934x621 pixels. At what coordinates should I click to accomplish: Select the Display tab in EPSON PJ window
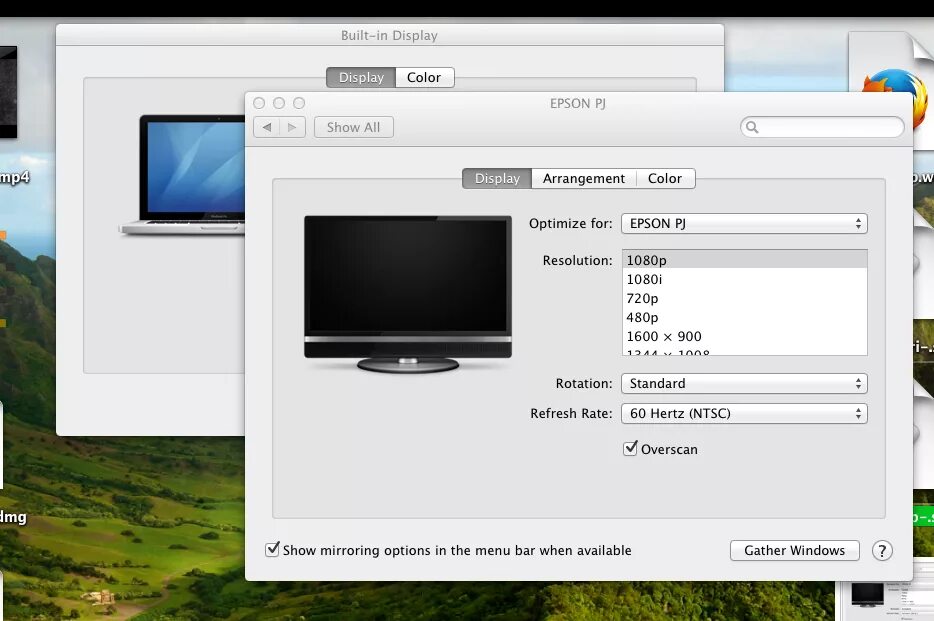click(497, 179)
